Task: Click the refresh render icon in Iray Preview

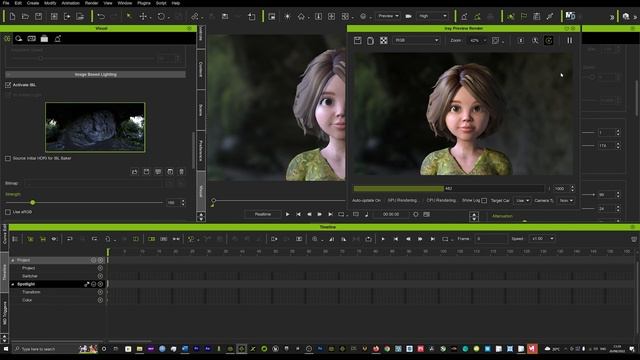Action: (549, 40)
